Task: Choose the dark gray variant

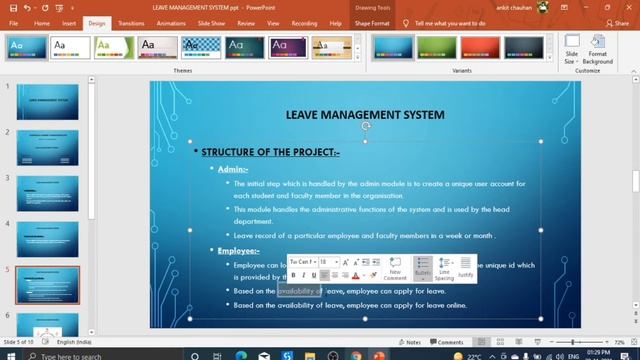Action: (524, 48)
